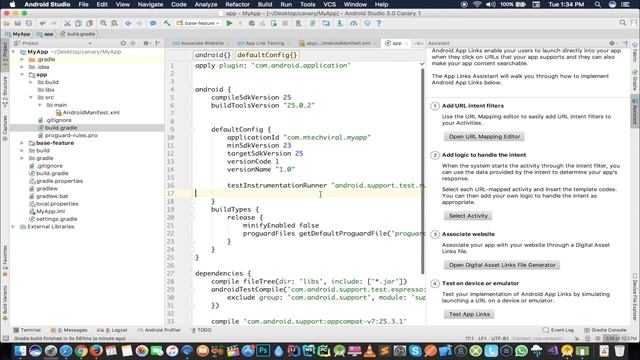Open Assistant panel gear settings

pos(612,43)
